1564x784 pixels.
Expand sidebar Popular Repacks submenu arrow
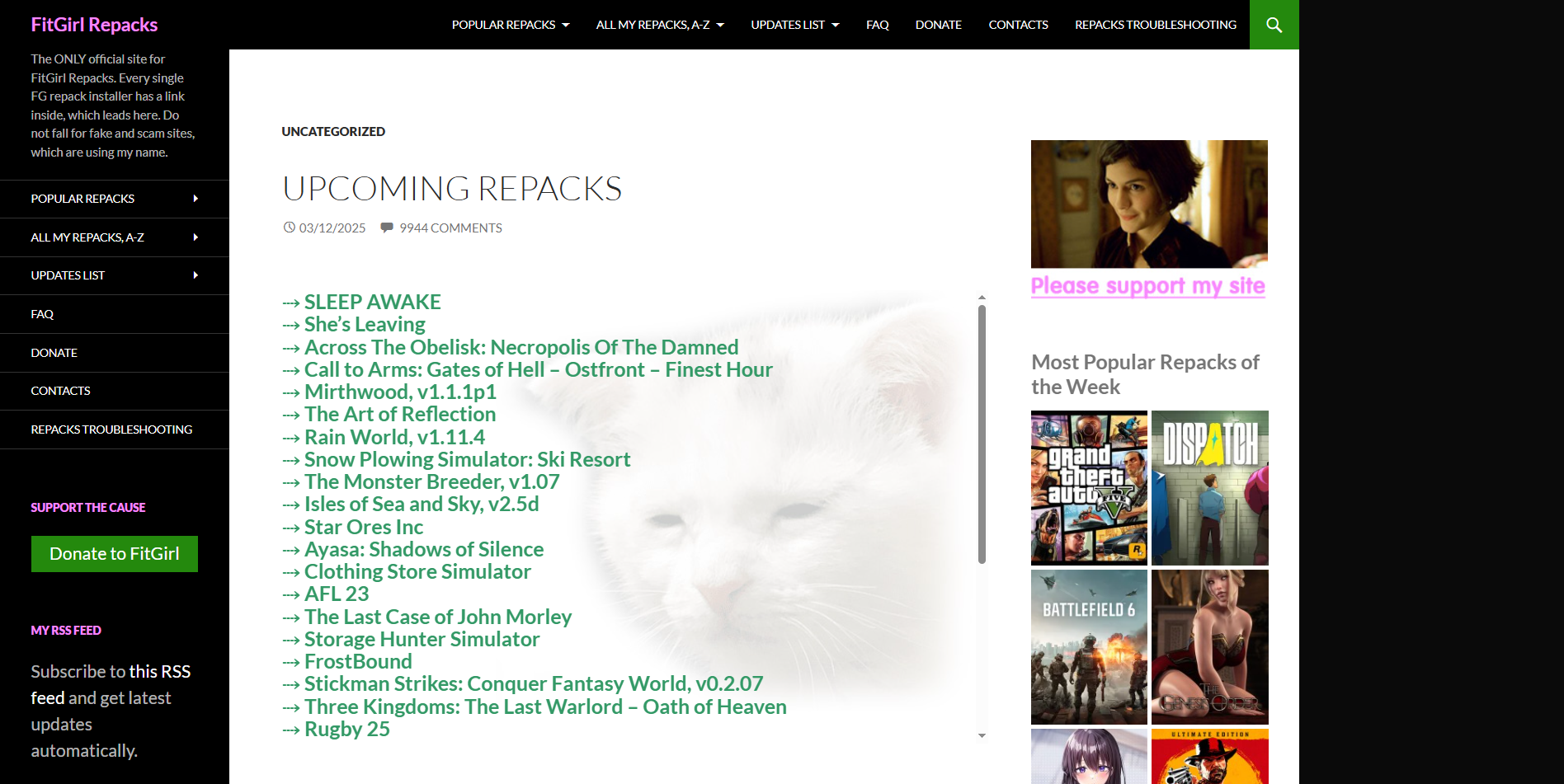(x=195, y=199)
